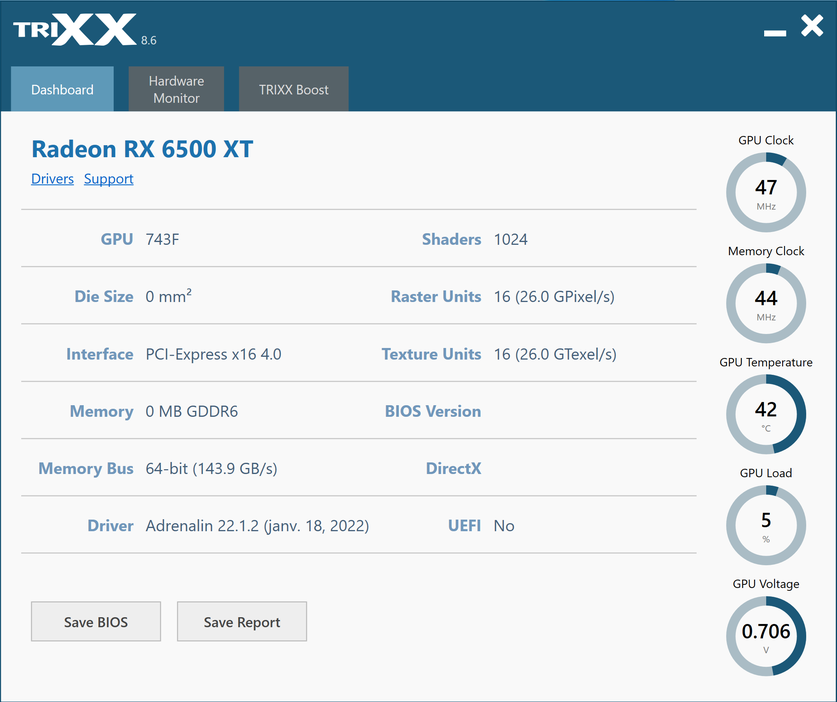Click the Drivers link
This screenshot has width=837, height=702.
click(x=52, y=179)
